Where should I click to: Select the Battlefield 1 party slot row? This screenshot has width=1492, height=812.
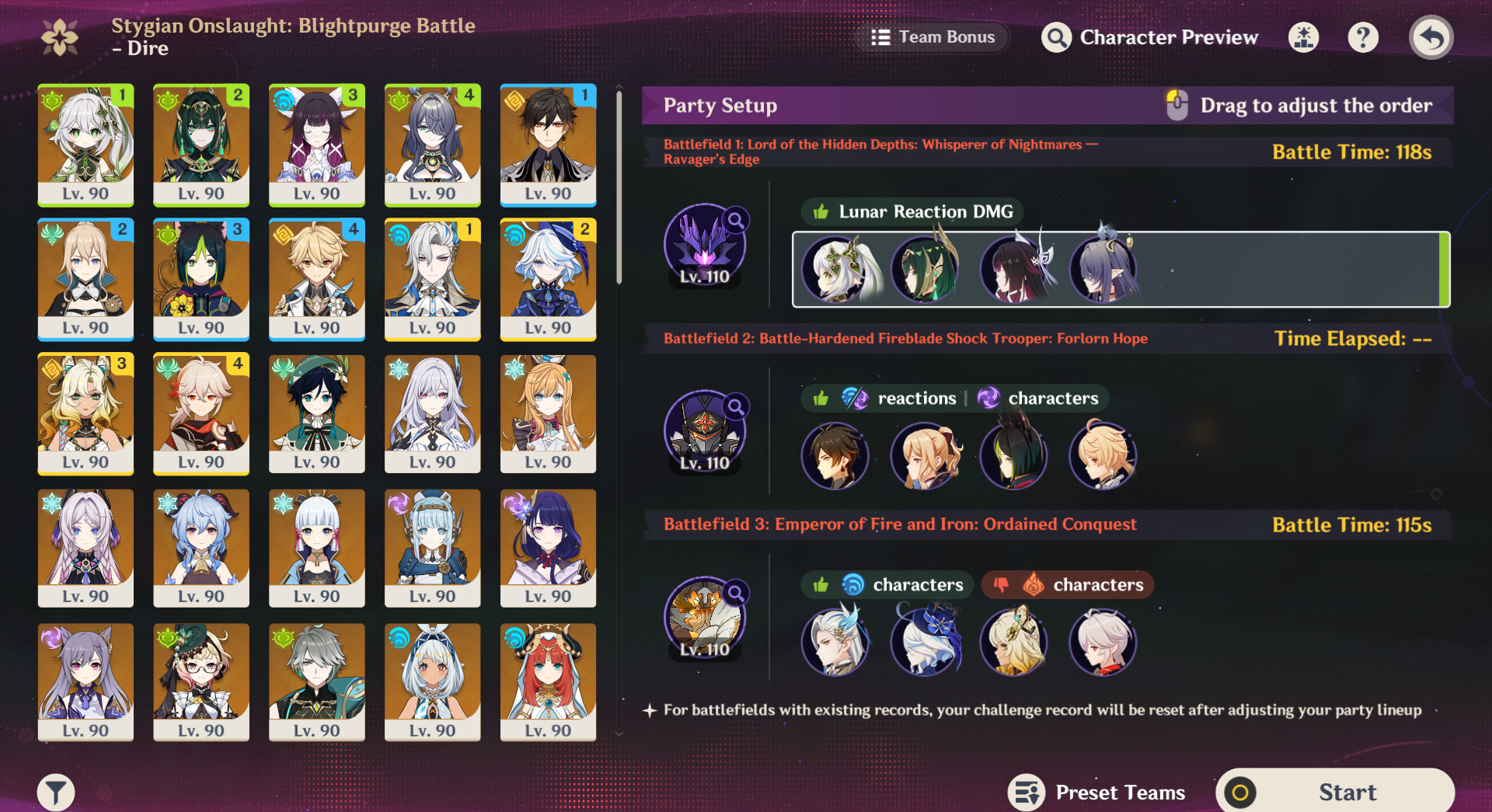1121,270
